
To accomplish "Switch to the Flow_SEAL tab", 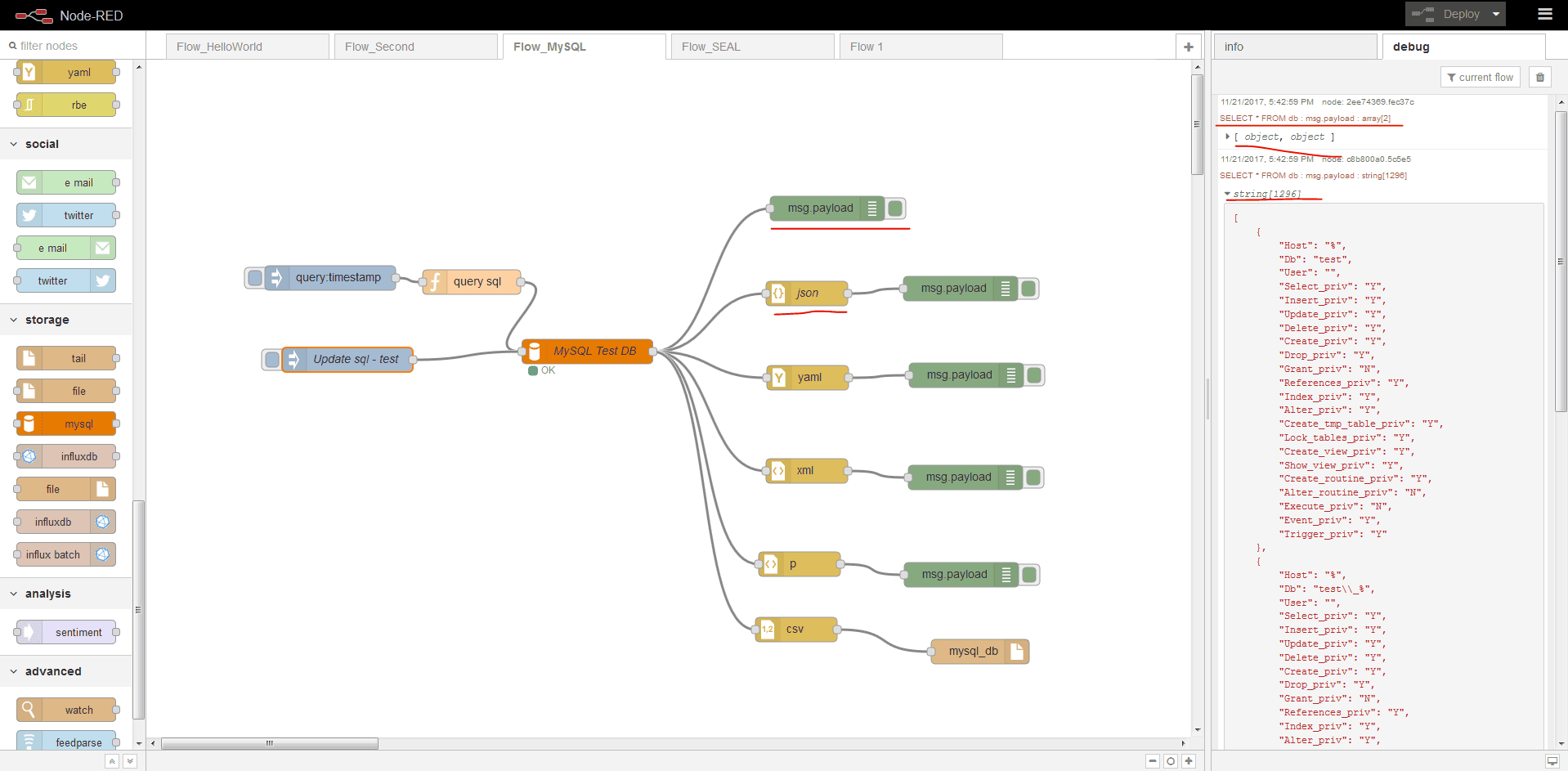I will coord(710,47).
